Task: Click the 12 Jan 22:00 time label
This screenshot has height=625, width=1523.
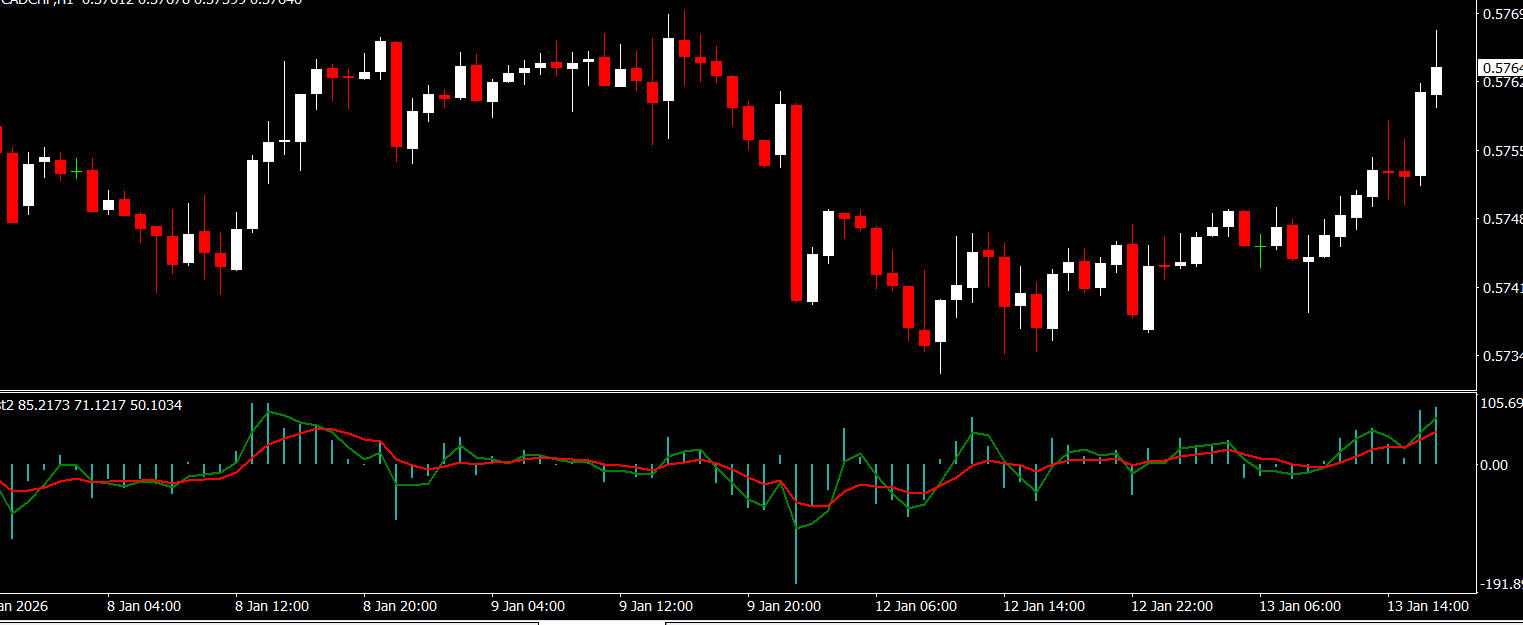Action: (x=1172, y=606)
